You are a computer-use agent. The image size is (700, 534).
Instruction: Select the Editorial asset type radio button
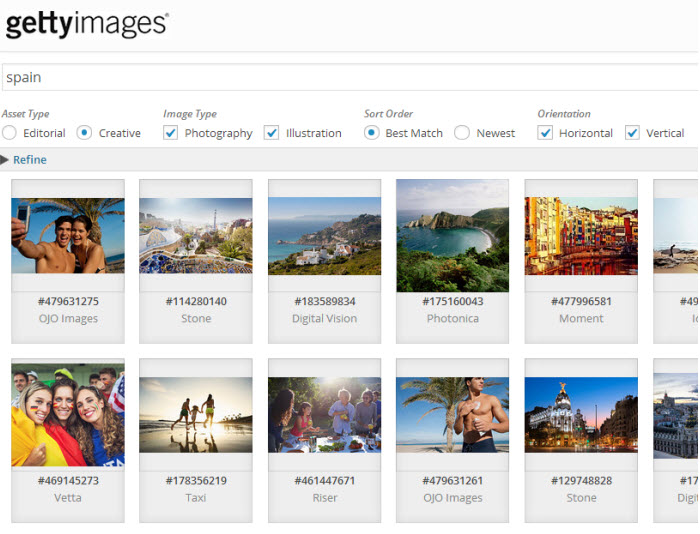click(x=9, y=133)
